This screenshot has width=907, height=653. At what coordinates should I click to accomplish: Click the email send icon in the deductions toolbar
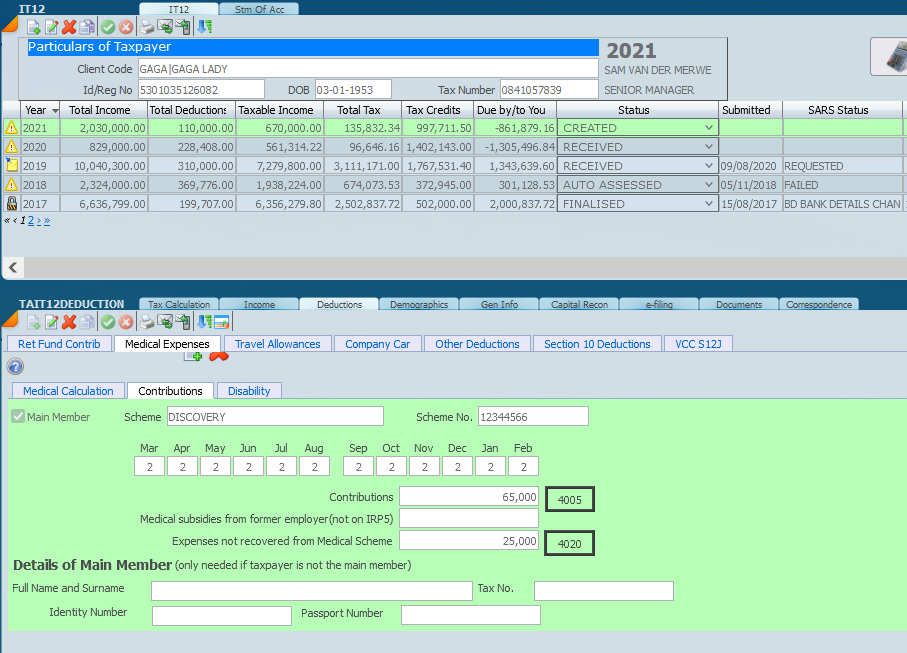pos(165,322)
